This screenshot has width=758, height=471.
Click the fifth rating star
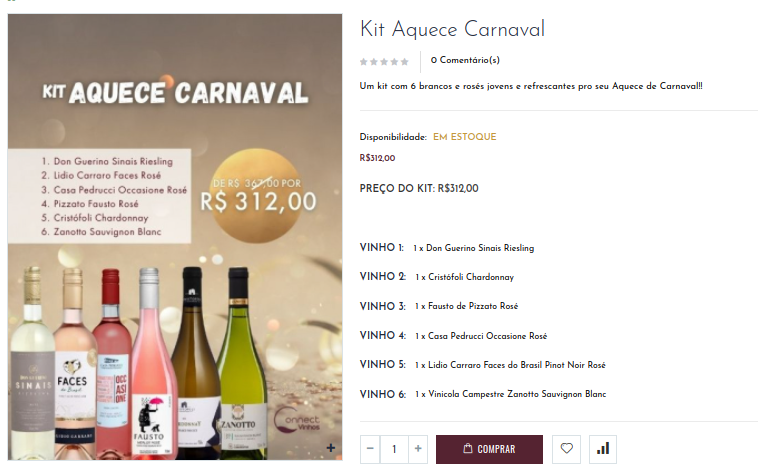(x=405, y=61)
